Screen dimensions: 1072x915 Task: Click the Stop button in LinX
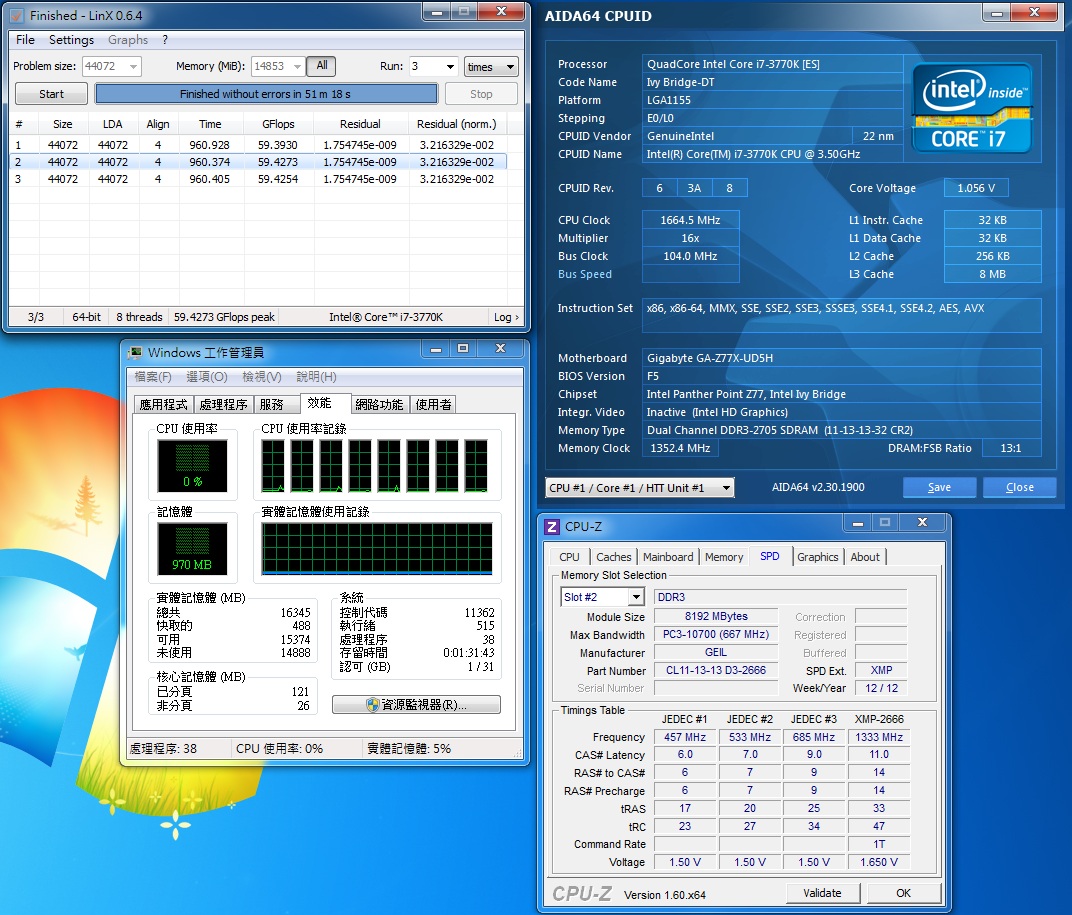[x=481, y=94]
